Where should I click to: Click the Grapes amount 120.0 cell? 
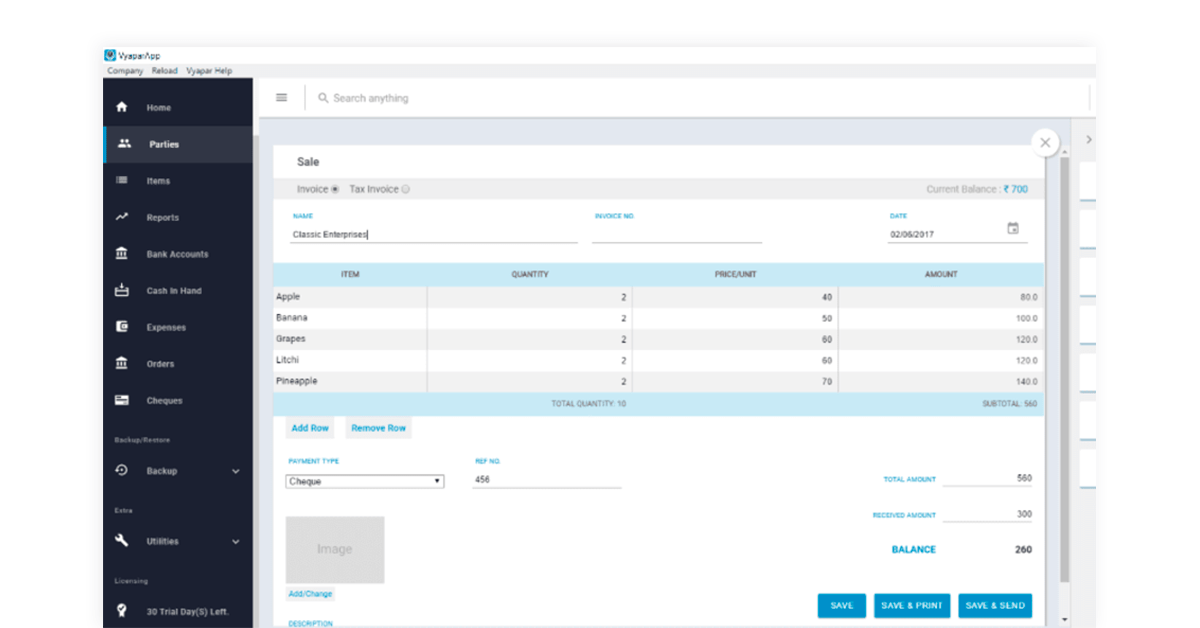(941, 339)
